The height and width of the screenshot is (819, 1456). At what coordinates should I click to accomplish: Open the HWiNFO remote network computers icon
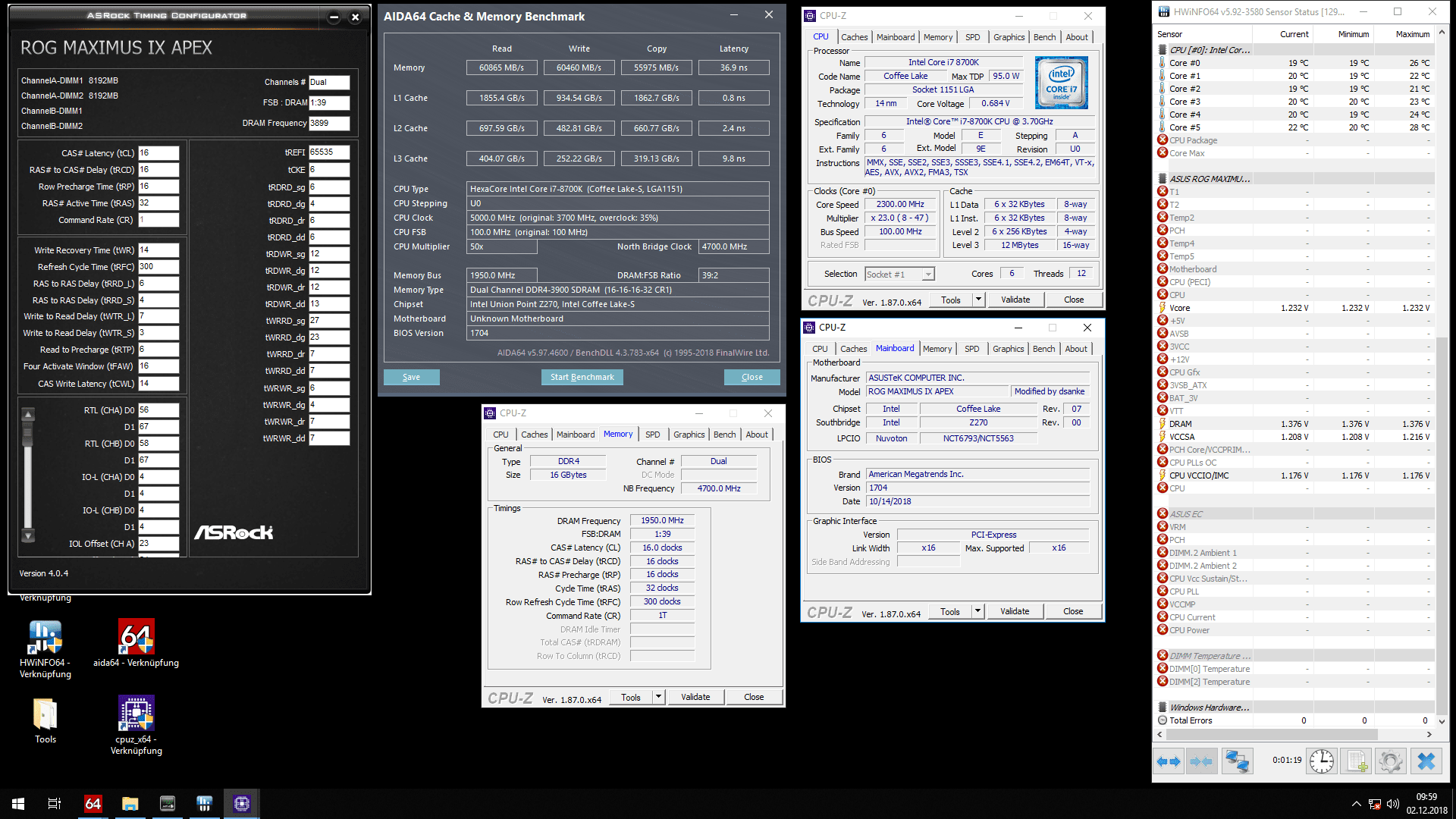tap(1238, 761)
